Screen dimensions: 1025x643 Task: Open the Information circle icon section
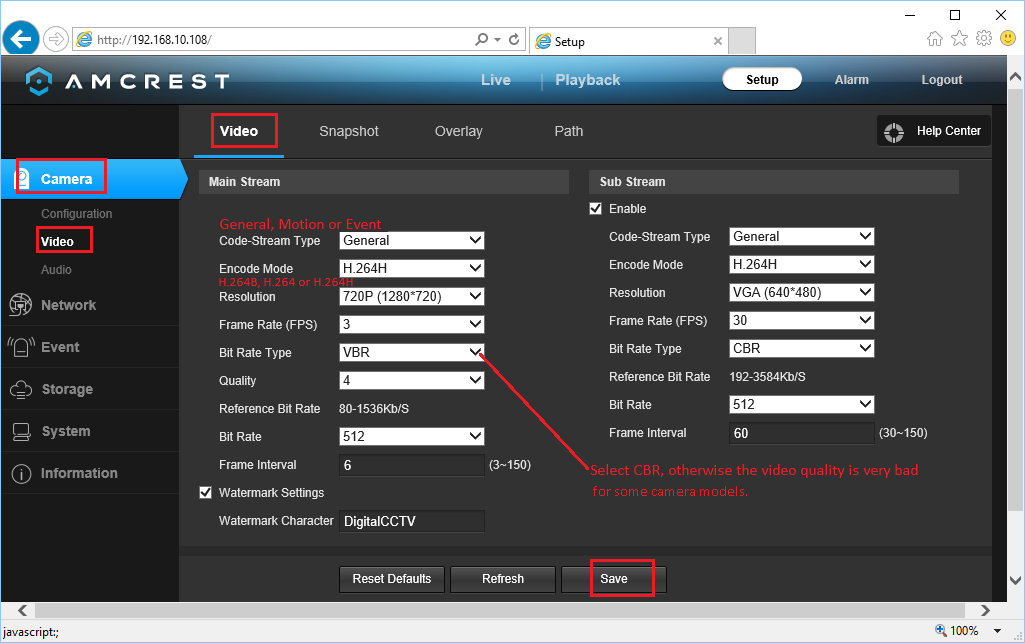coord(21,474)
